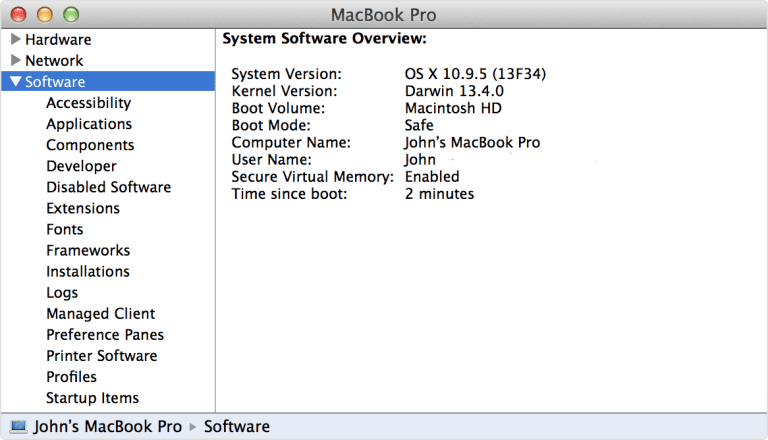Click the Secure Virtual Memory label

(x=313, y=177)
